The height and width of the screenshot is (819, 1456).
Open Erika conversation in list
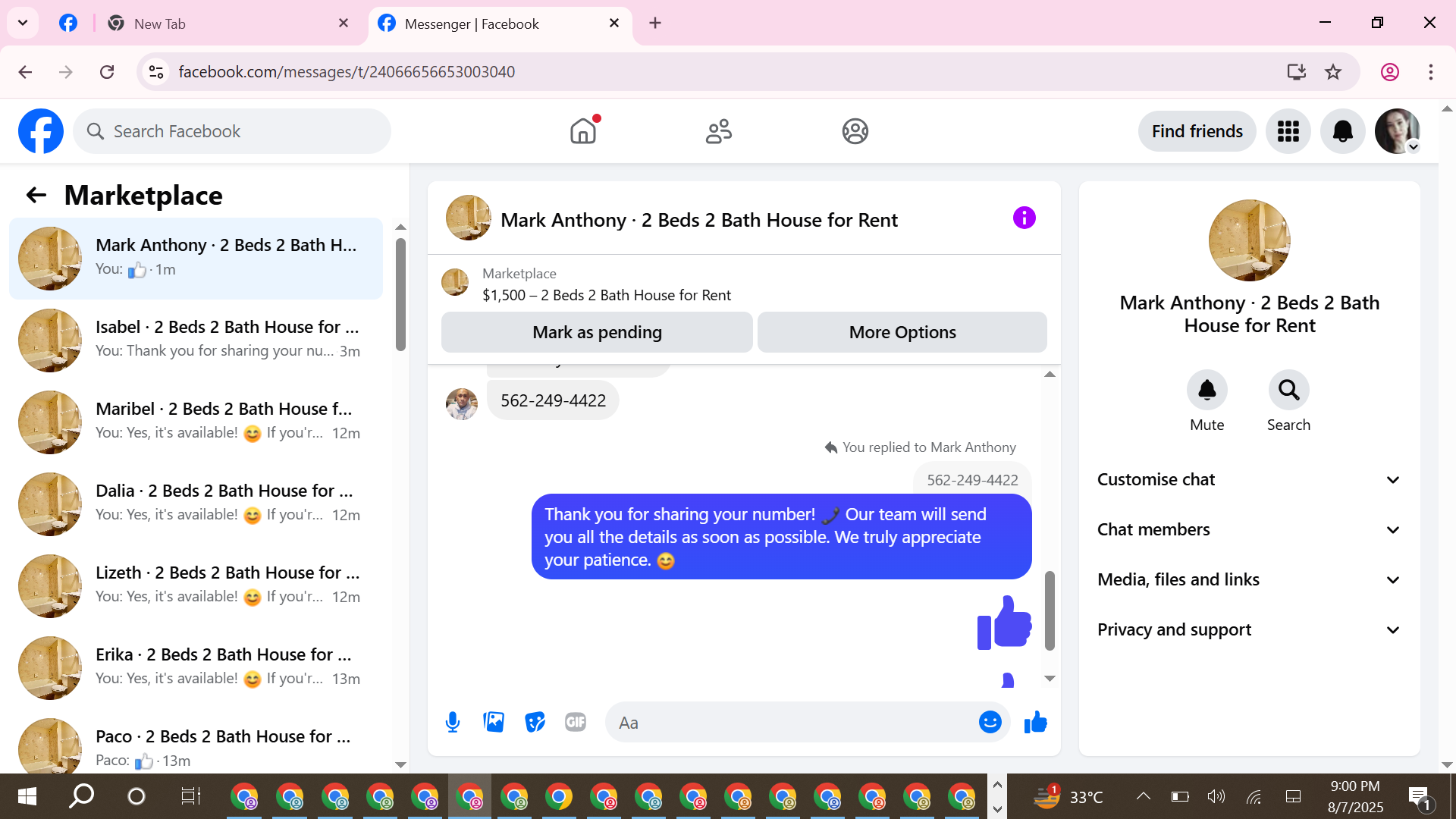coord(196,667)
